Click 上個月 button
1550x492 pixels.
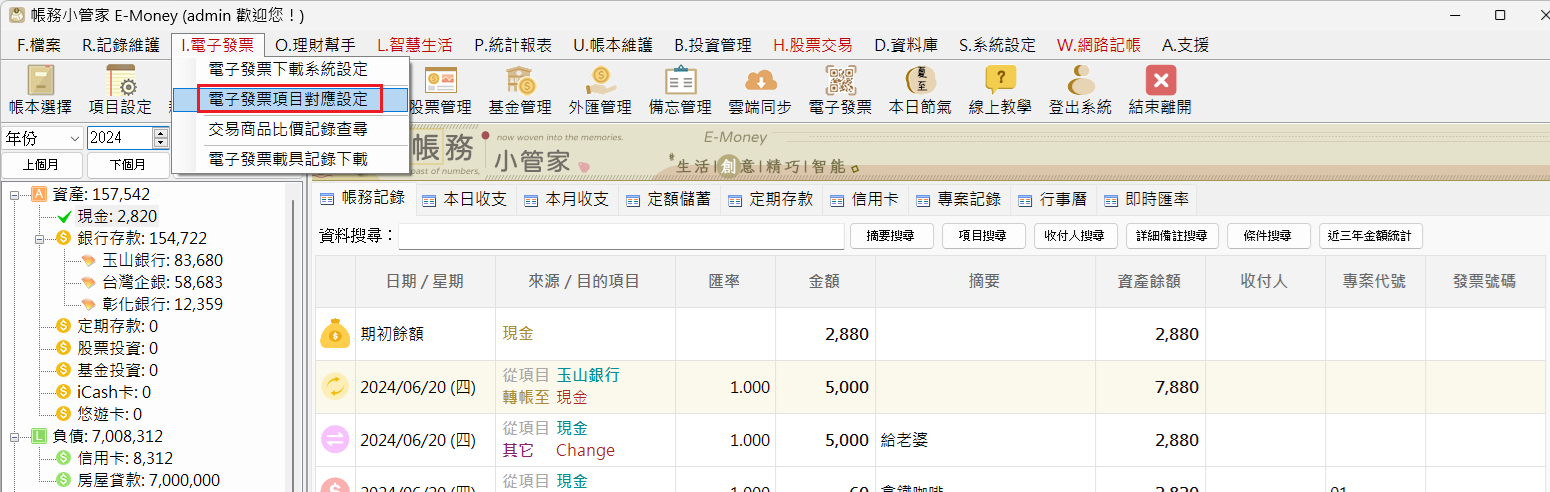(41, 165)
